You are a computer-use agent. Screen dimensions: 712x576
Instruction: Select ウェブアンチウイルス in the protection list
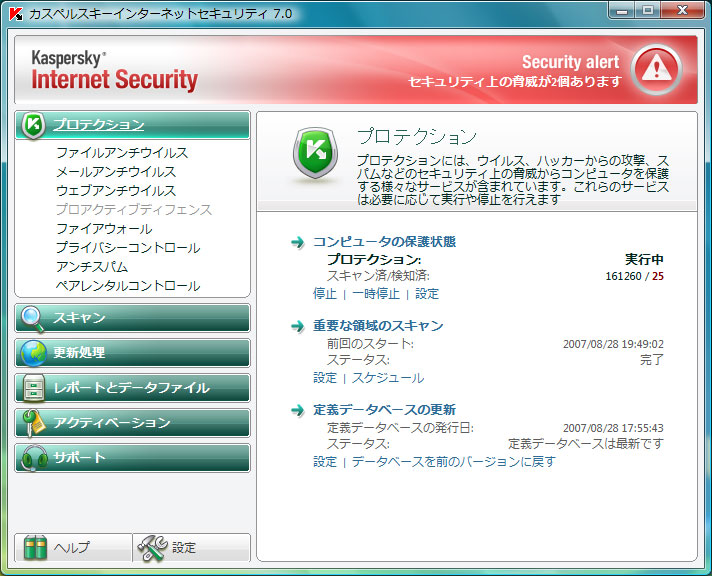coord(116,191)
